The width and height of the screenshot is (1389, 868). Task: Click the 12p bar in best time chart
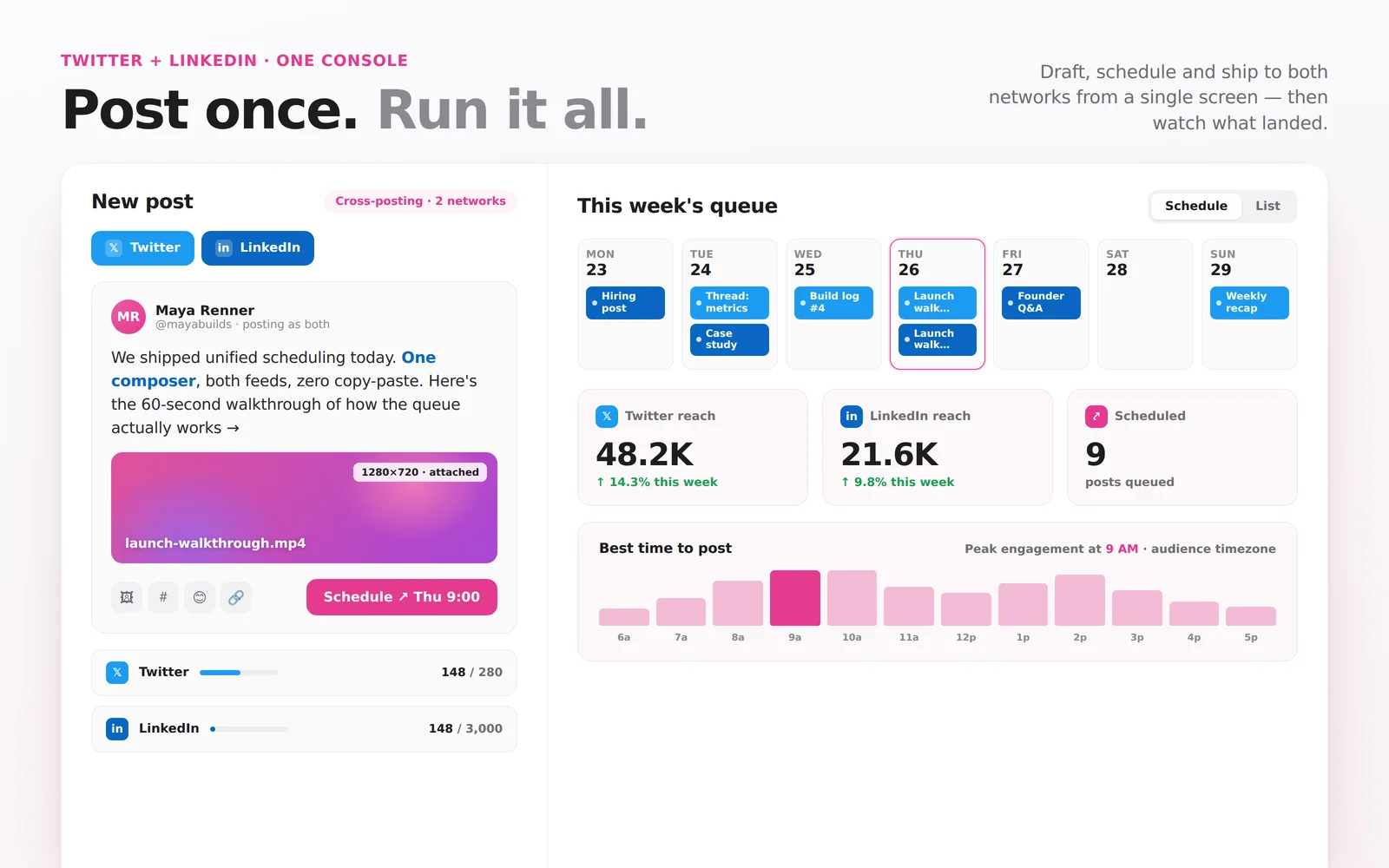pos(966,609)
